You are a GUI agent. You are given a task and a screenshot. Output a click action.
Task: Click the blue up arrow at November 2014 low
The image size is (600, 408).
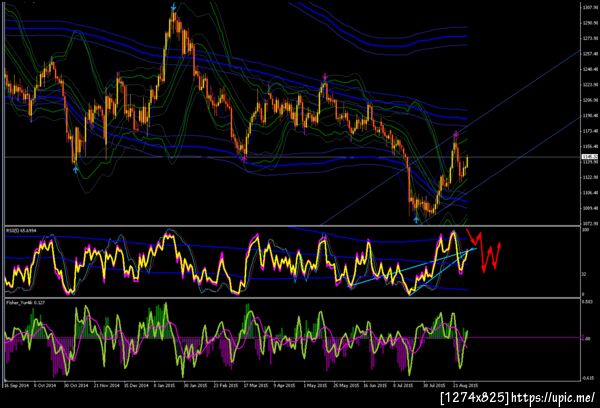pos(76,168)
